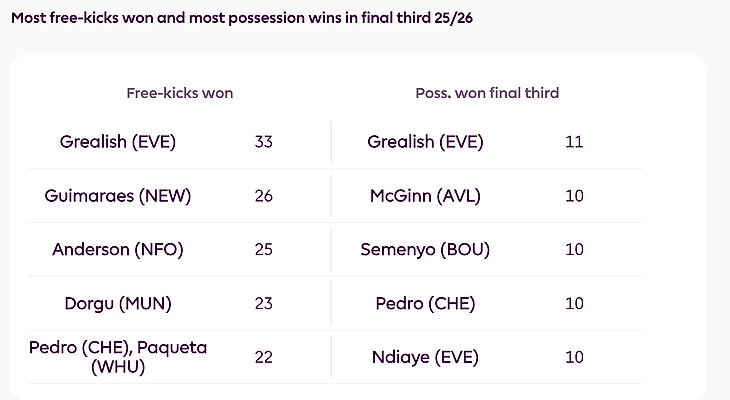The image size is (730, 400).
Task: Click Dorgu's free-kicks value 23
Action: [264, 303]
